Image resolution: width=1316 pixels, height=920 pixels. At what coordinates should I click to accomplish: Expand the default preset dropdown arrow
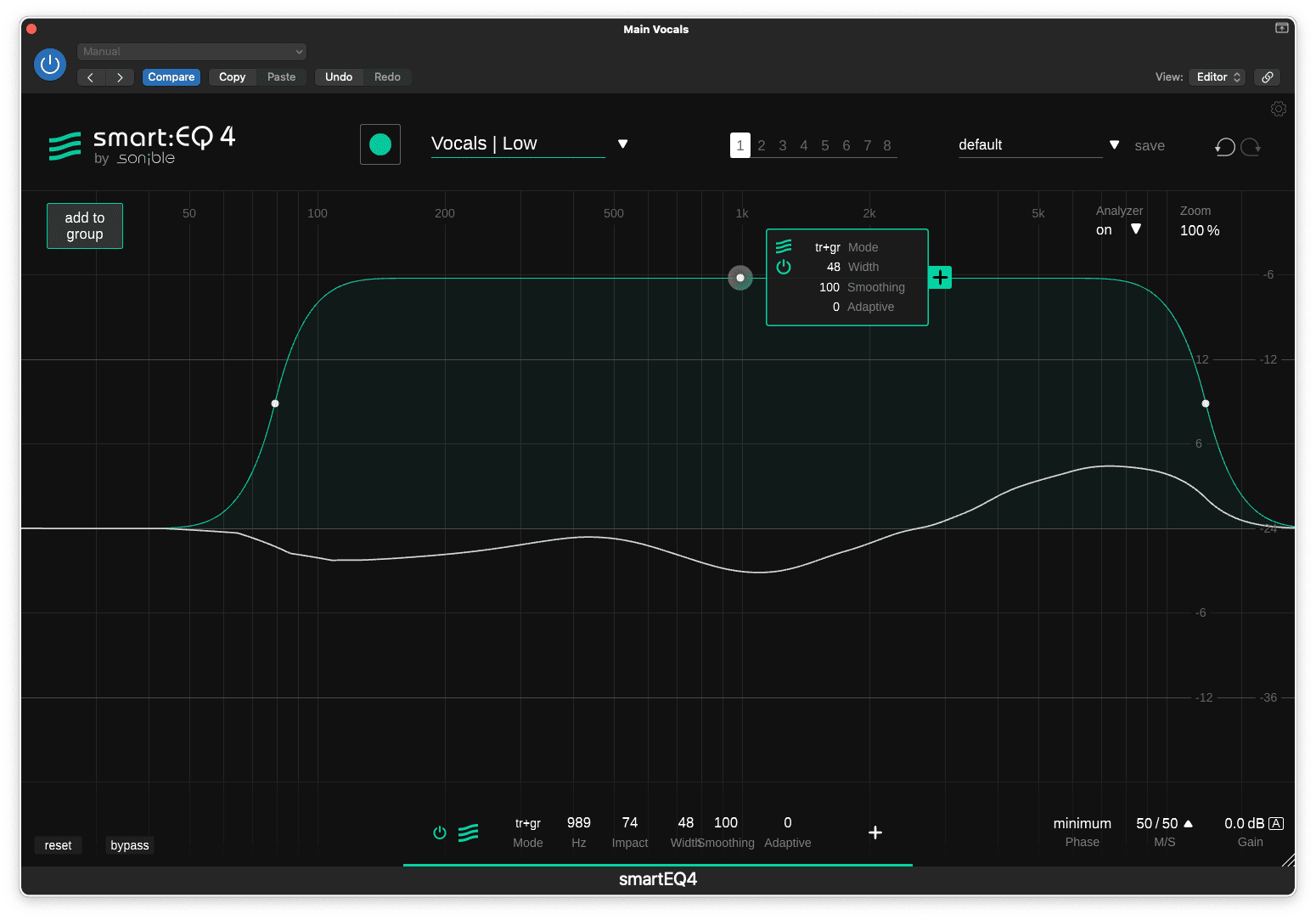click(1114, 145)
